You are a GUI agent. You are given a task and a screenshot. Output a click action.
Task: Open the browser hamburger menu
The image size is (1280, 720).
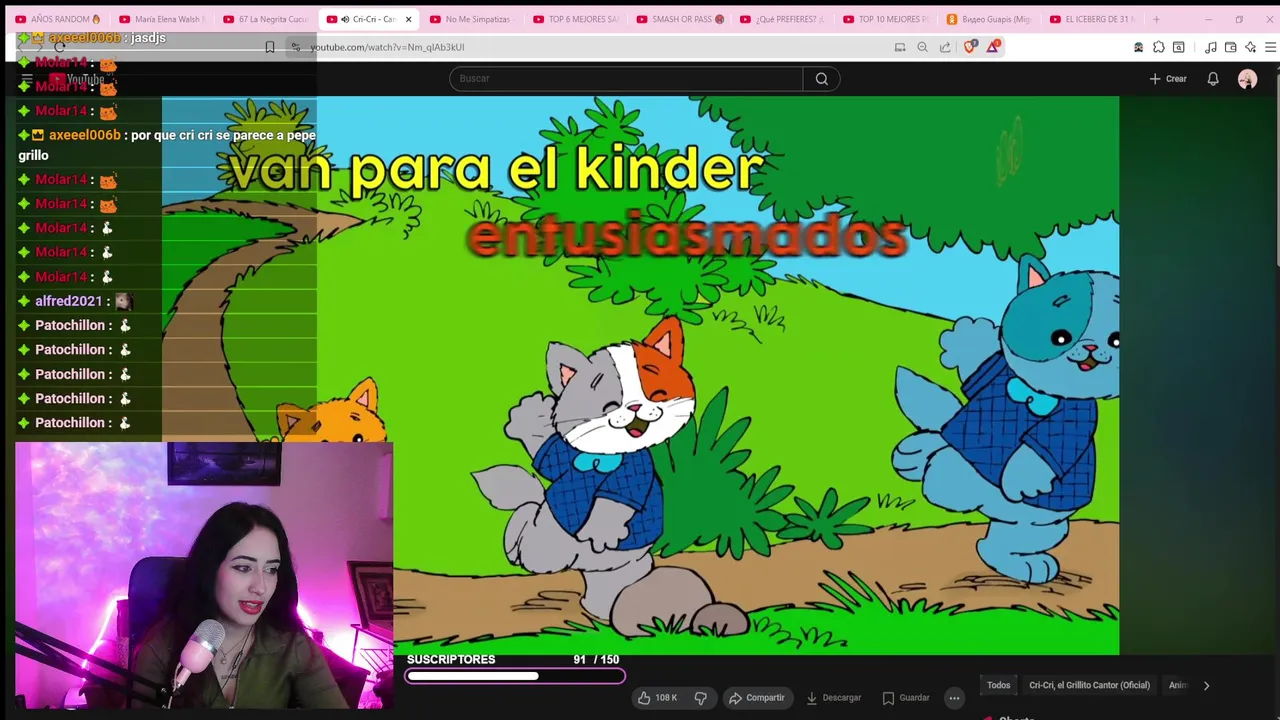(x=1271, y=47)
